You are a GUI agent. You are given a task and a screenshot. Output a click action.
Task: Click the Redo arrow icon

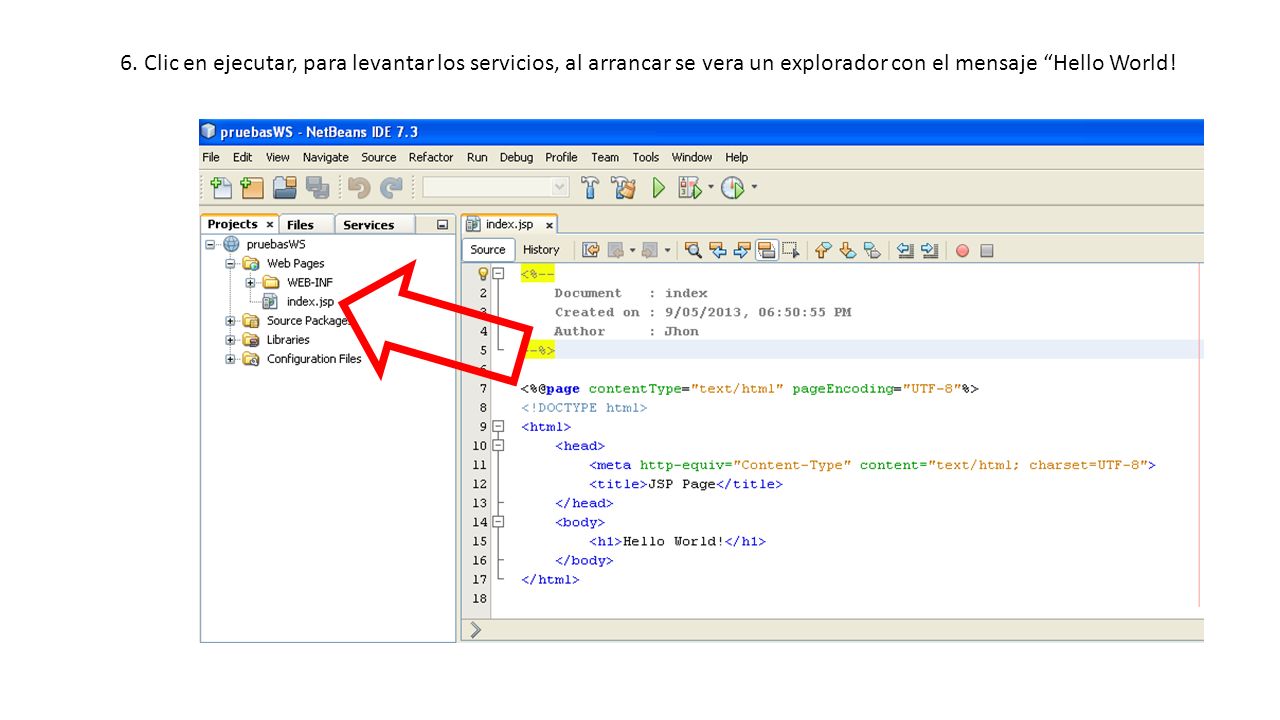[x=391, y=187]
